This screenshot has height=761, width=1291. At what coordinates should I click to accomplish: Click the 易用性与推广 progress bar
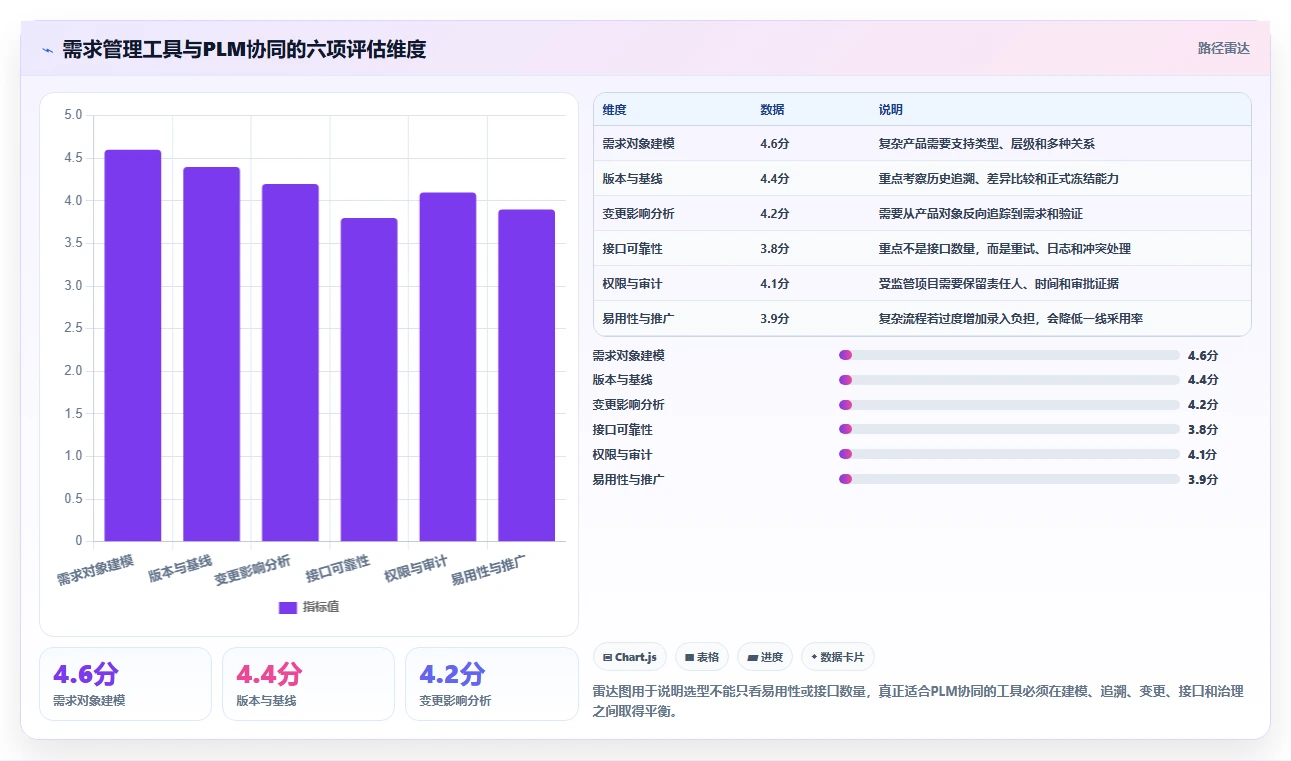pyautogui.click(x=1010, y=479)
